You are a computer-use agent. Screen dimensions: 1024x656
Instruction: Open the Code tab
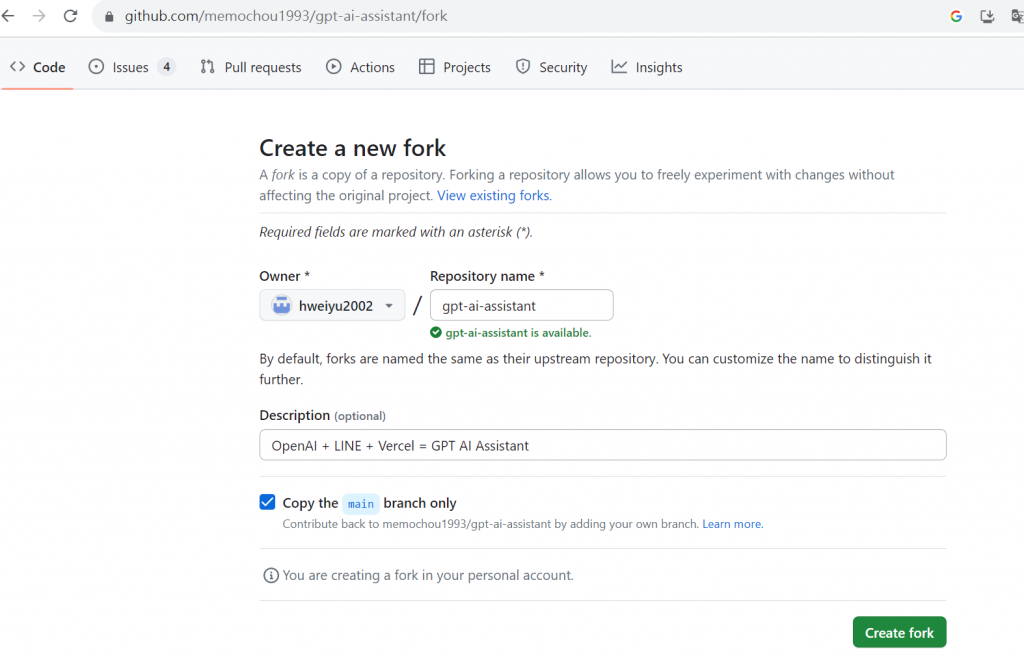[38, 67]
